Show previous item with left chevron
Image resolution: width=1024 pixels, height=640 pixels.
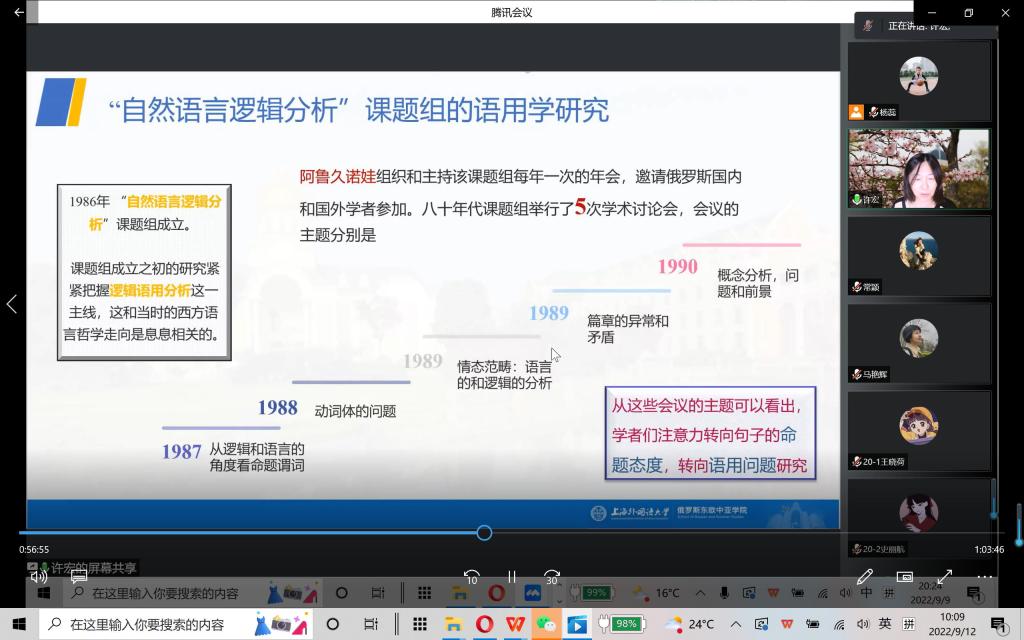pyautogui.click(x=12, y=304)
